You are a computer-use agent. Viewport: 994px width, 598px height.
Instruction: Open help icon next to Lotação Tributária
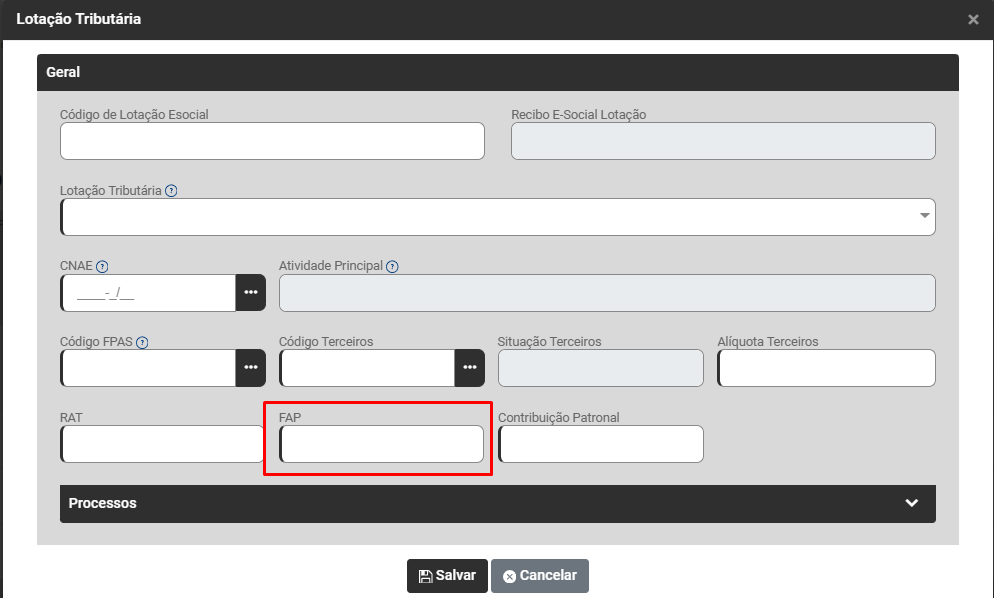point(171,191)
